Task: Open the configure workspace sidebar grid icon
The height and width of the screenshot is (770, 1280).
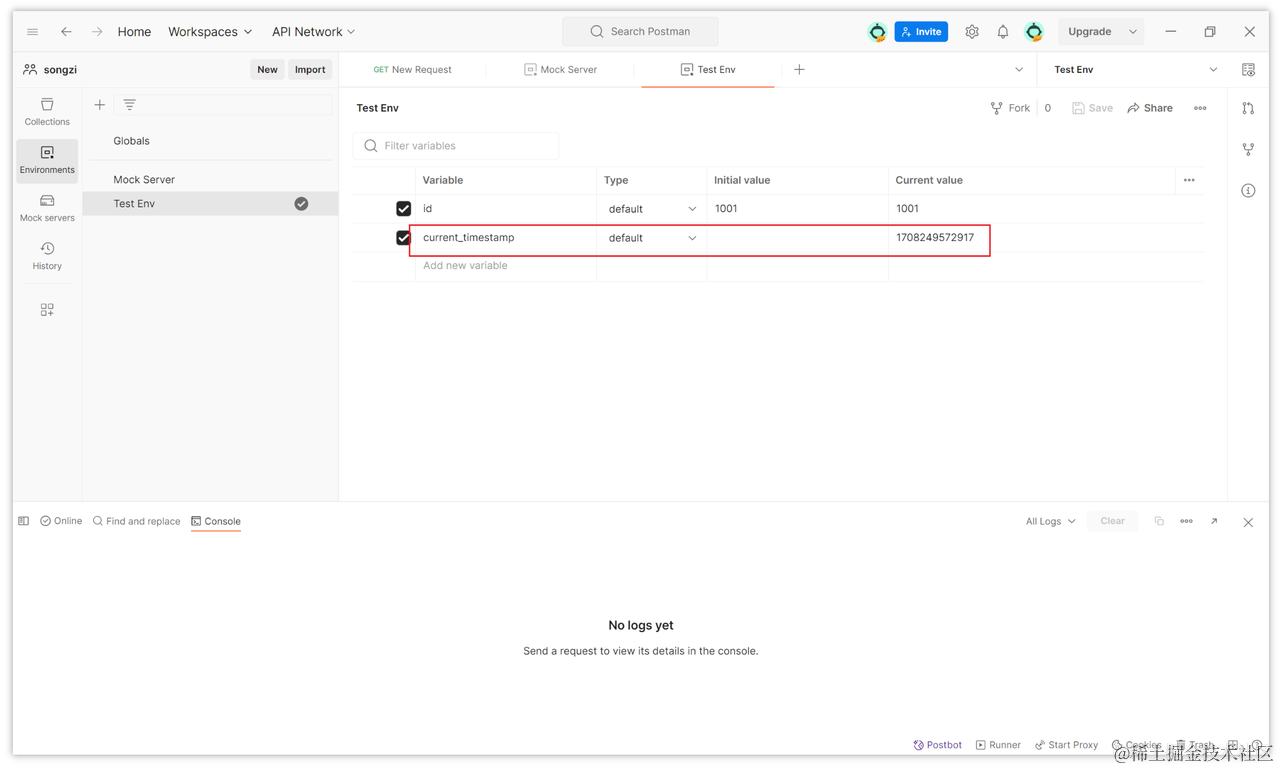Action: click(47, 310)
